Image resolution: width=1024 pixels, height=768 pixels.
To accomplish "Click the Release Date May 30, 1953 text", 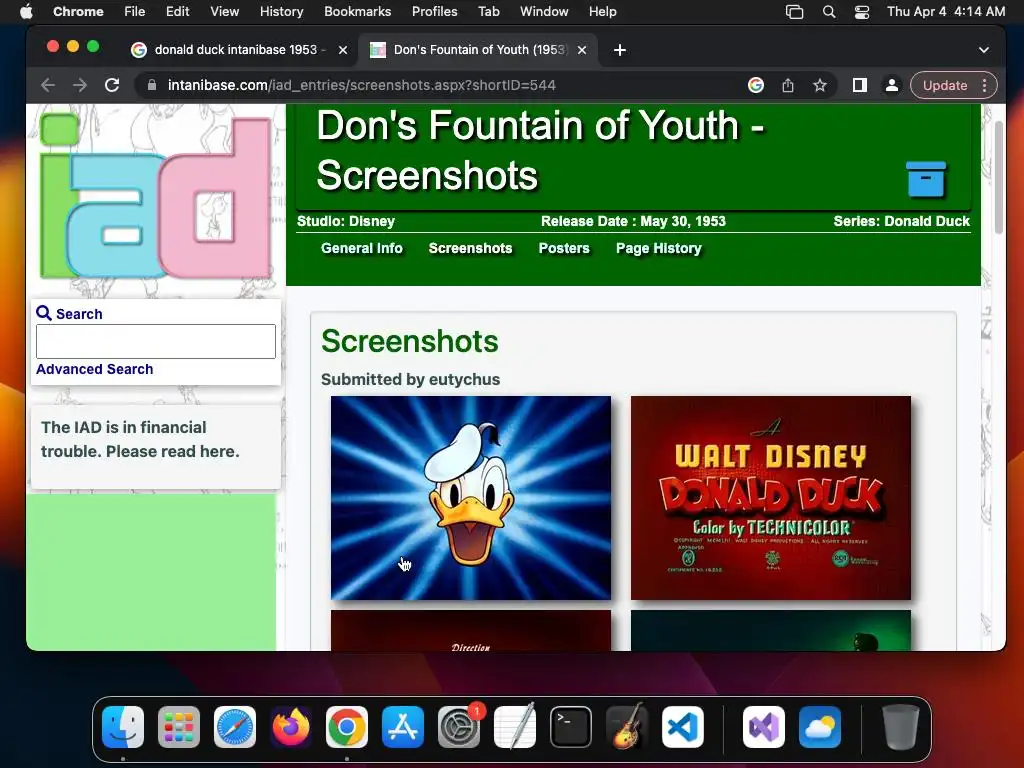I will pyautogui.click(x=633, y=221).
